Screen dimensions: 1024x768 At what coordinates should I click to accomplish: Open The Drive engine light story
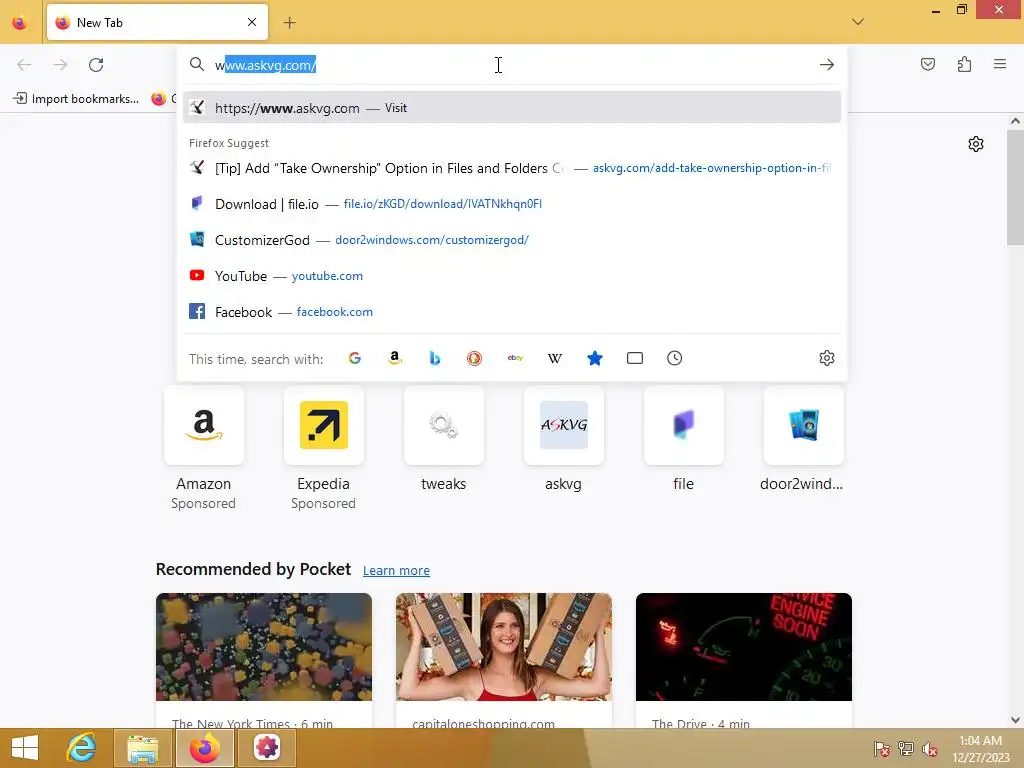coord(744,660)
